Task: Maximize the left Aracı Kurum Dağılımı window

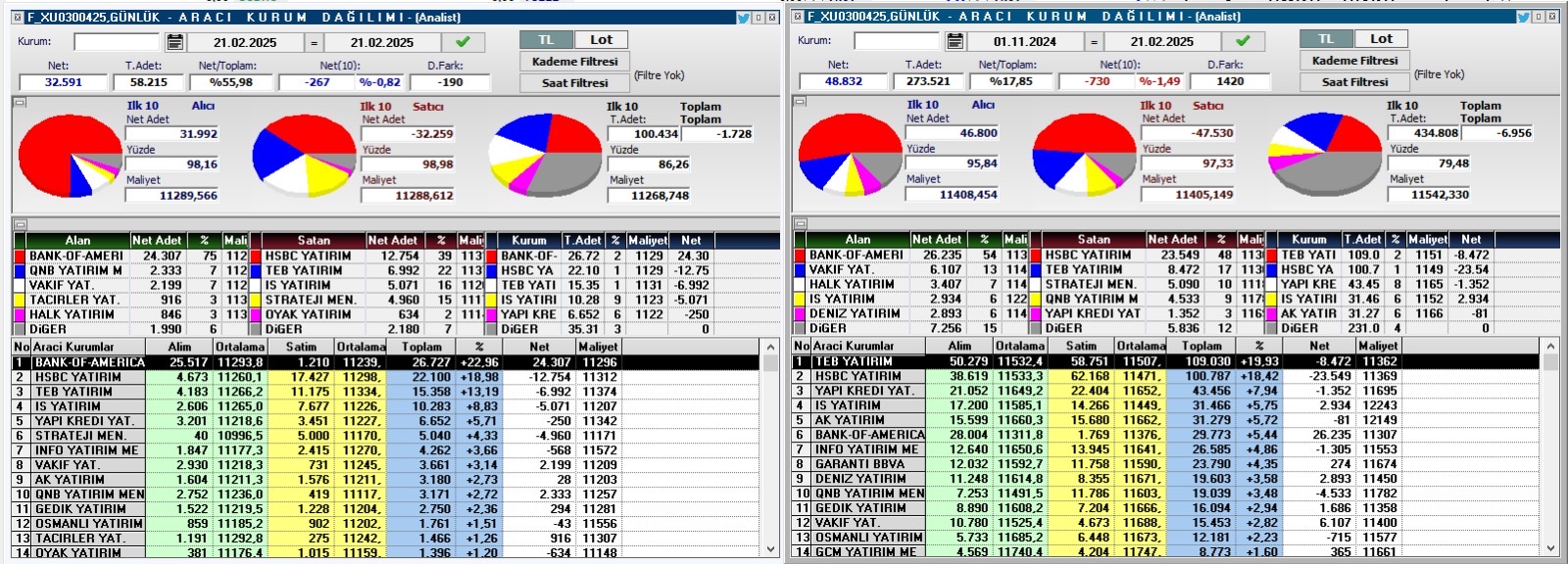Action: tap(759, 17)
